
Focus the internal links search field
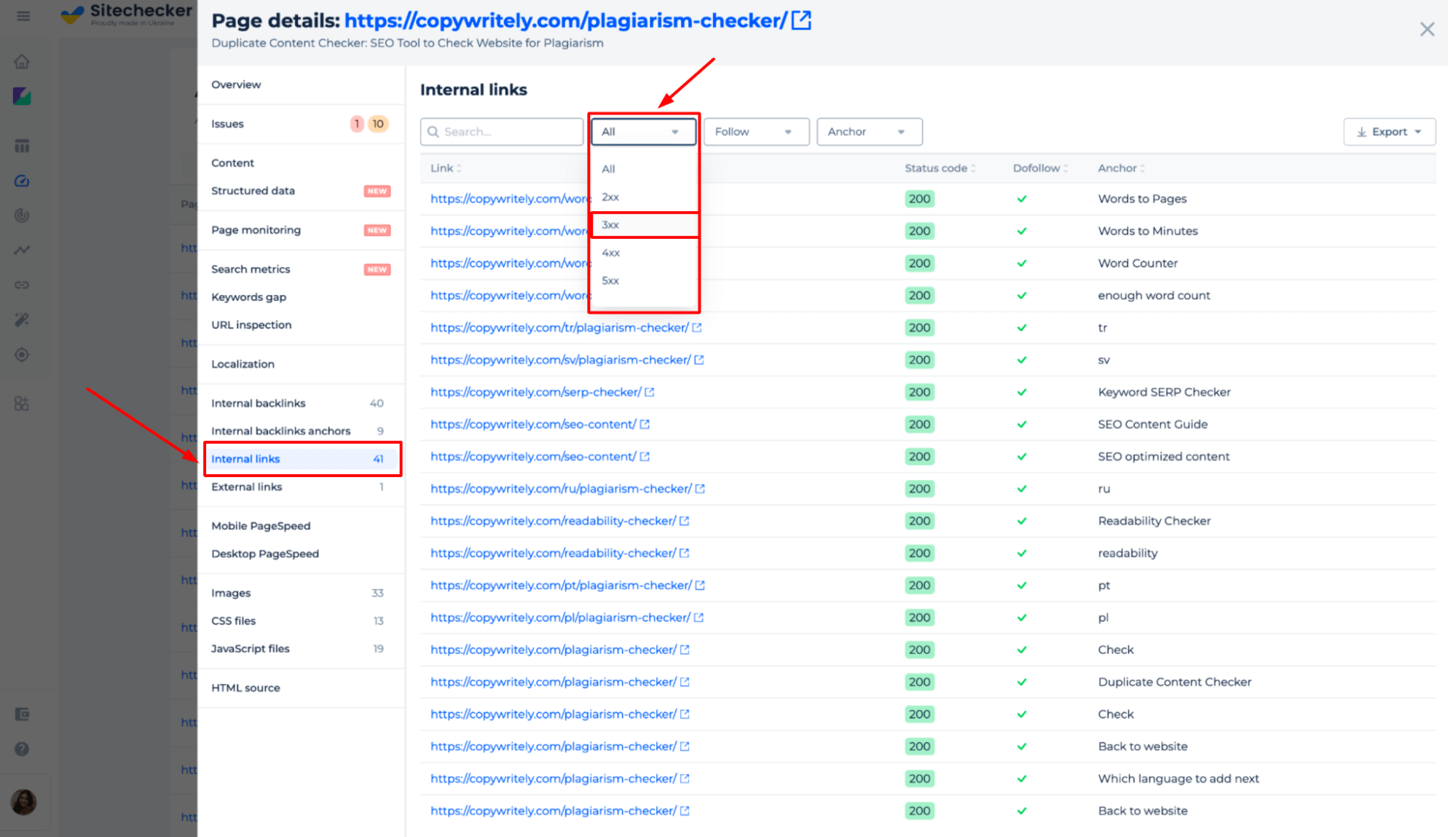502,132
